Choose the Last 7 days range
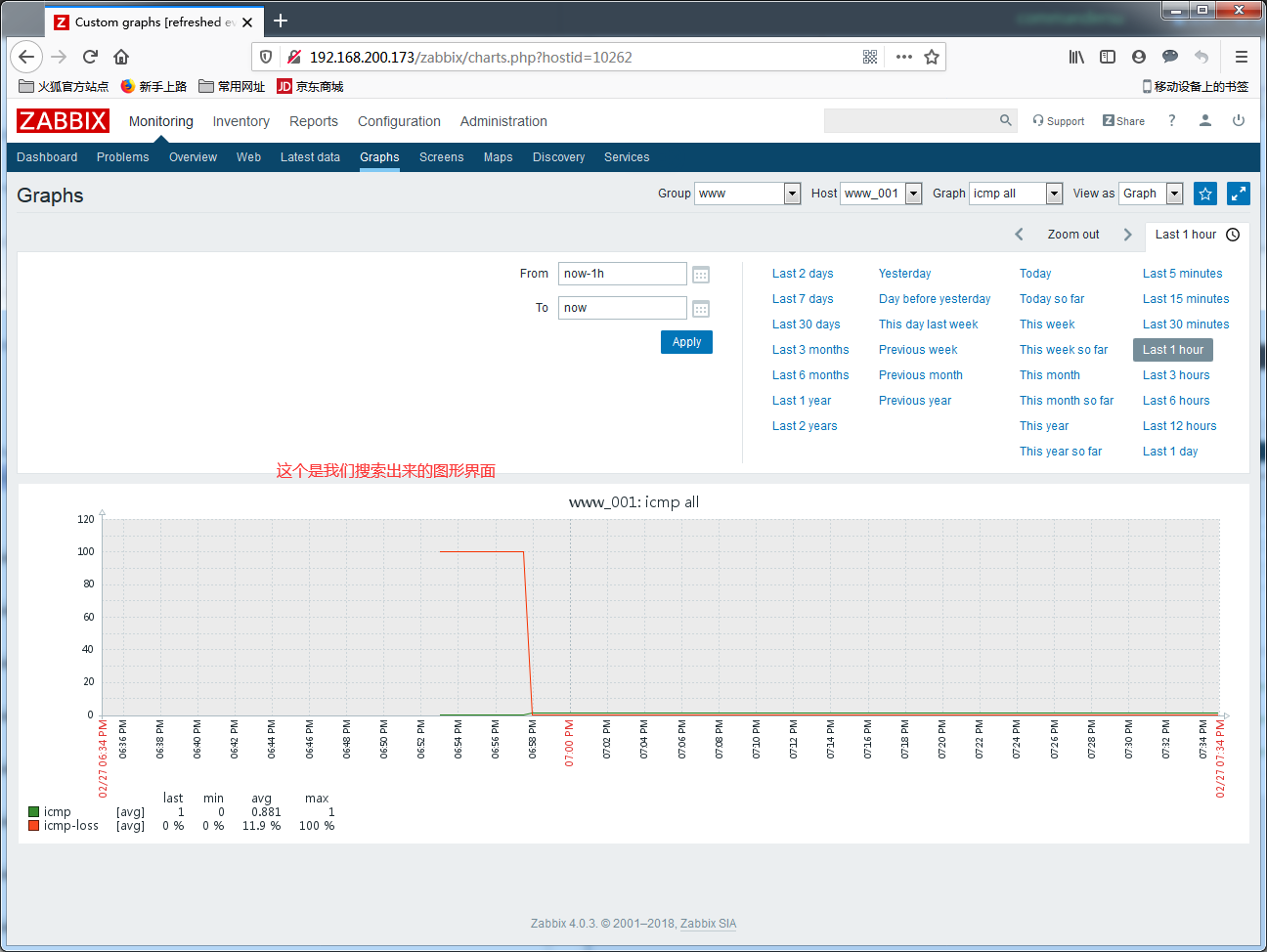Image resolution: width=1267 pixels, height=952 pixels. 803,299
